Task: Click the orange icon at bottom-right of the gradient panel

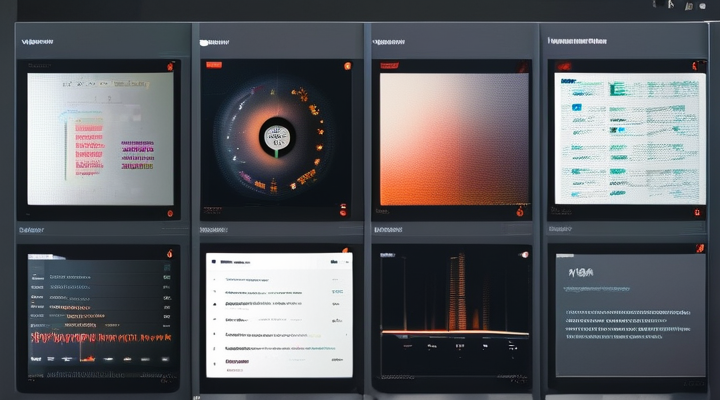Action: point(519,211)
